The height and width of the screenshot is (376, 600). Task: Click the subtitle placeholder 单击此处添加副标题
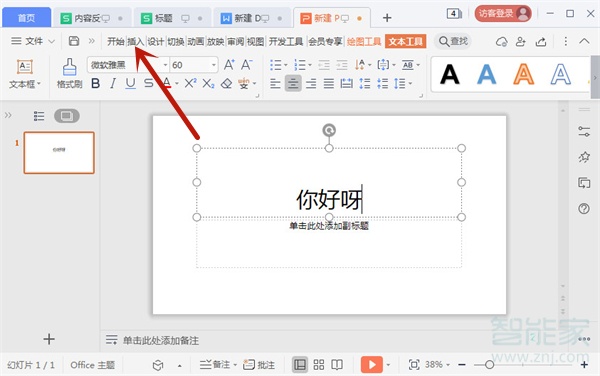pos(329,226)
